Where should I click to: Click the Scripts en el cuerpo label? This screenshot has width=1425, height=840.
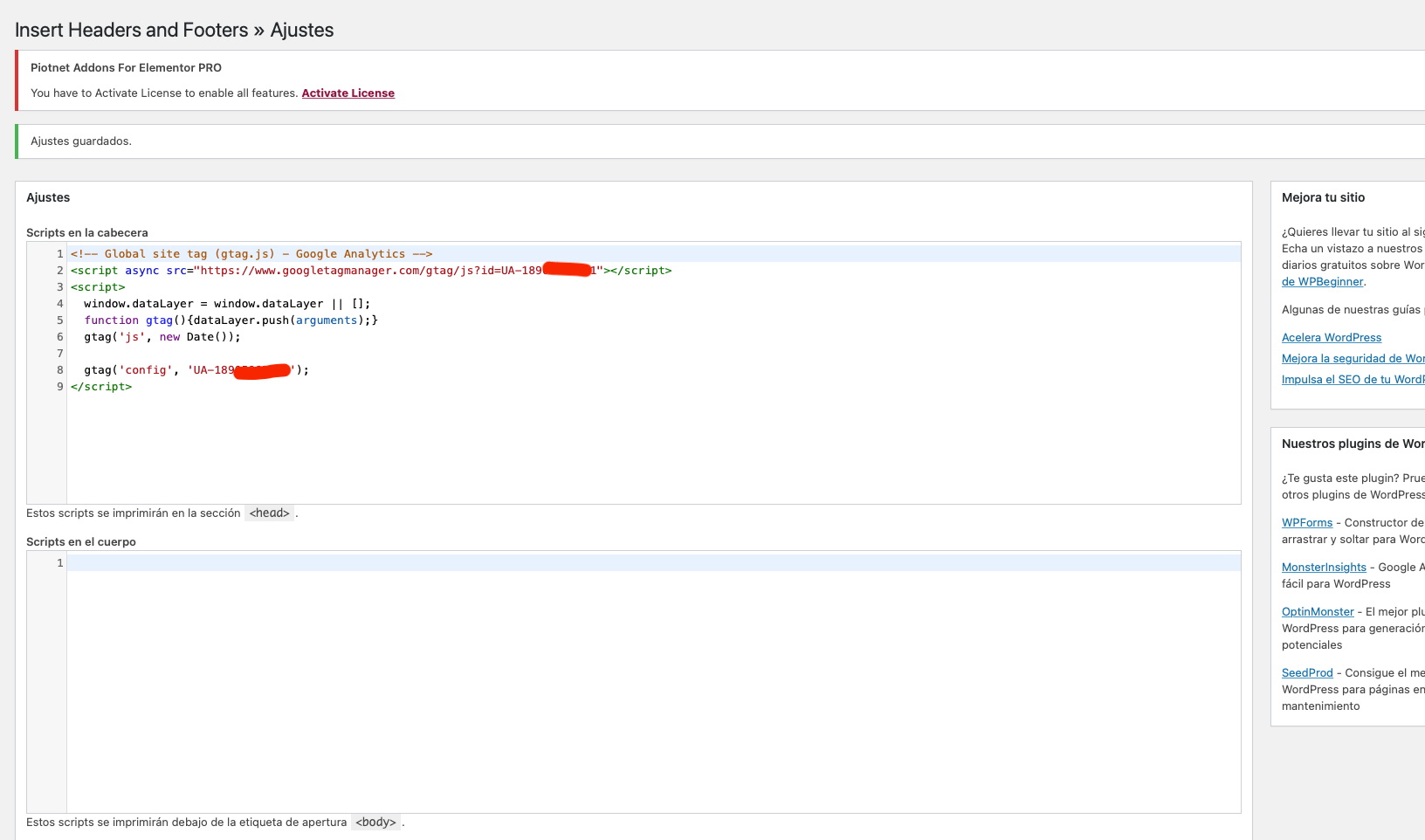coord(81,542)
